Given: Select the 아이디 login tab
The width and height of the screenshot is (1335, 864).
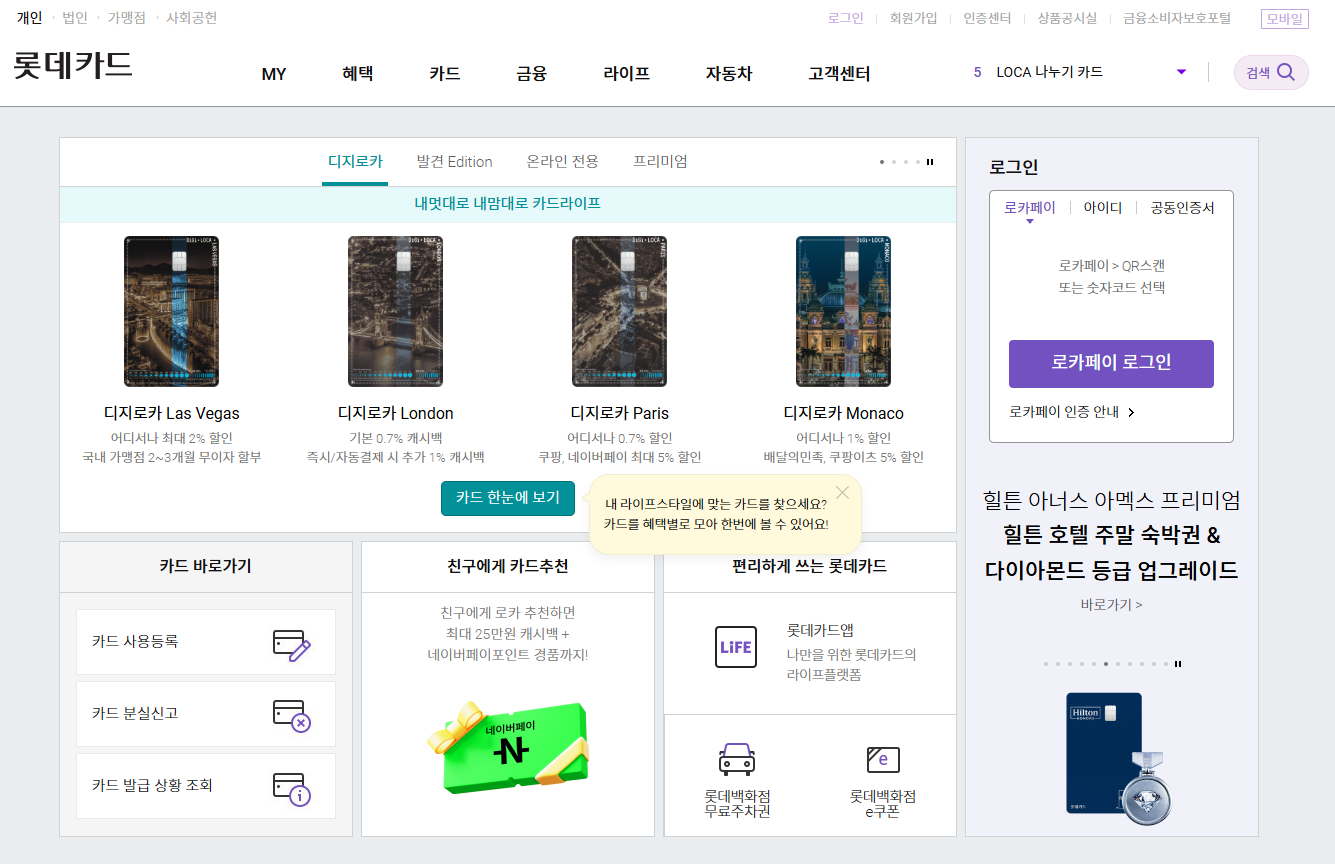Looking at the screenshot, I should click(x=1103, y=208).
